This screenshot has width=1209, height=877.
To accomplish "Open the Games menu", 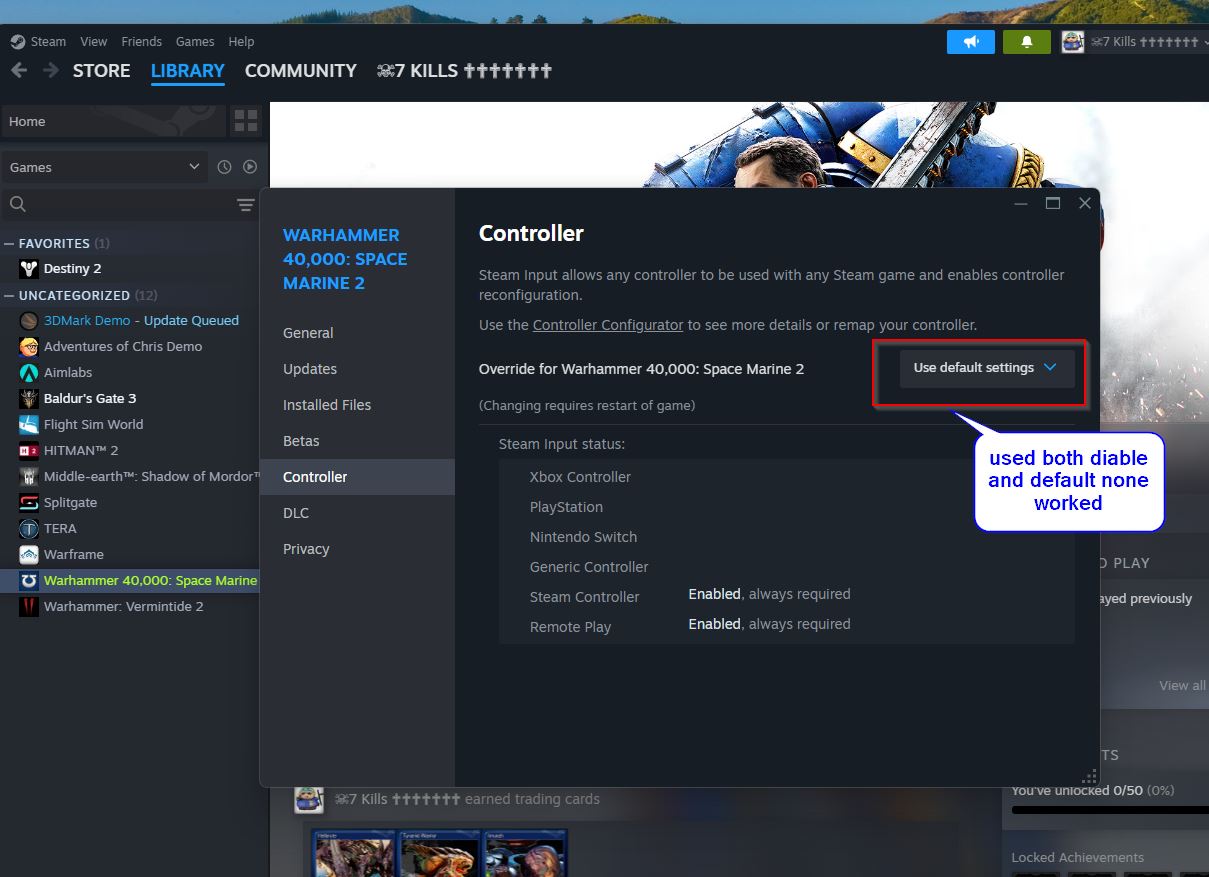I will (195, 42).
